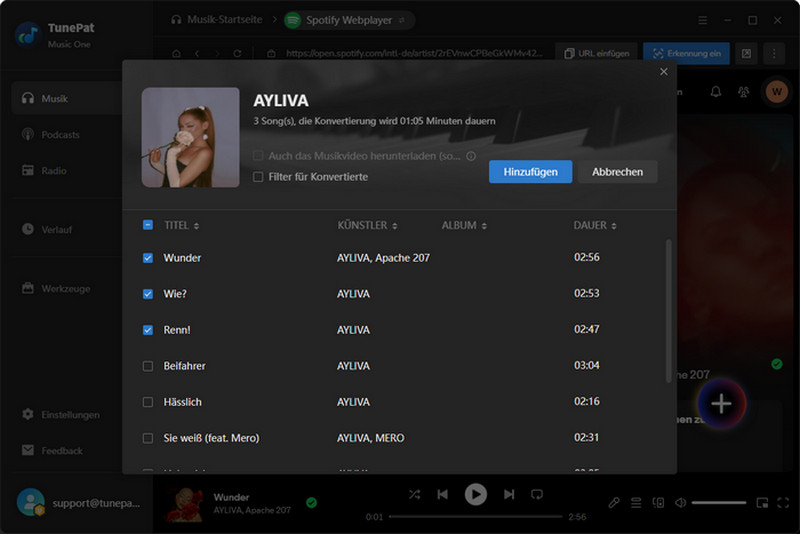Click the Abbrechen button
Image resolution: width=800 pixels, height=534 pixels.
click(617, 172)
